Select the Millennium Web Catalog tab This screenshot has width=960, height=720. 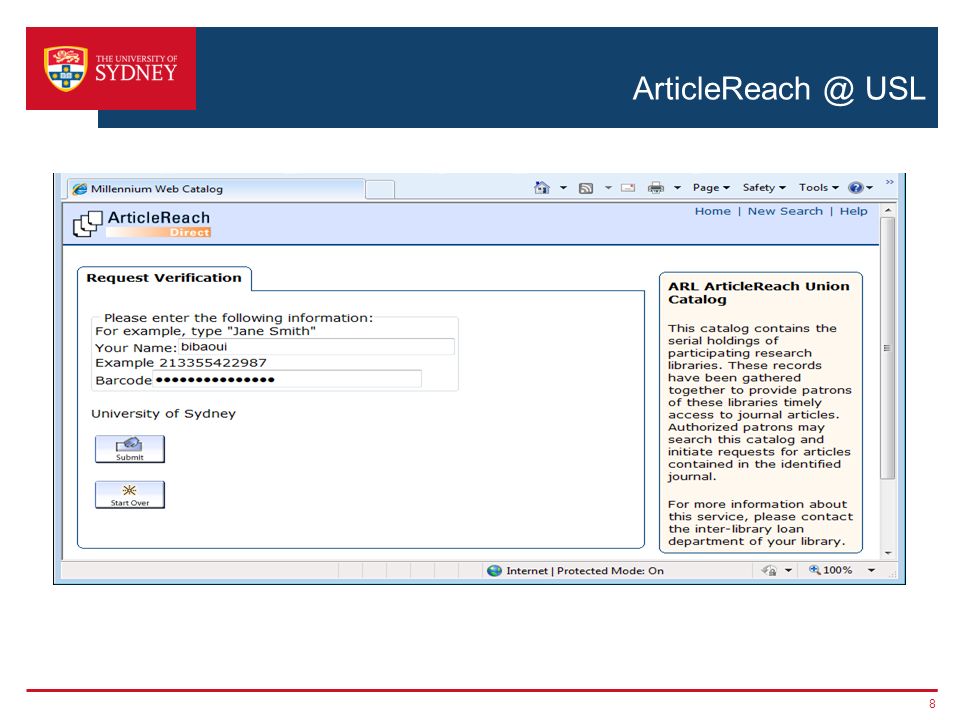216,189
